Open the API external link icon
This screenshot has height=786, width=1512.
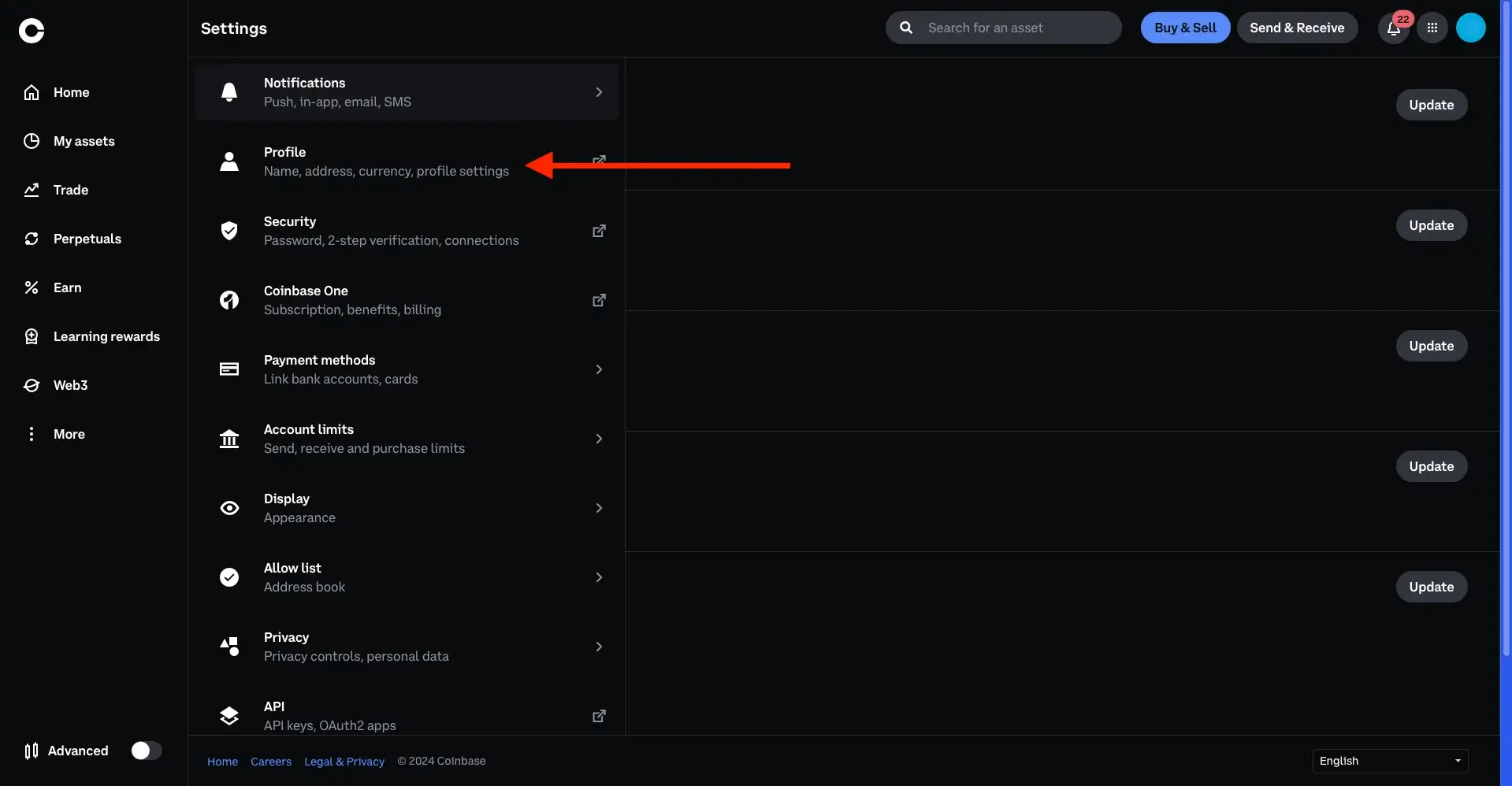click(599, 716)
